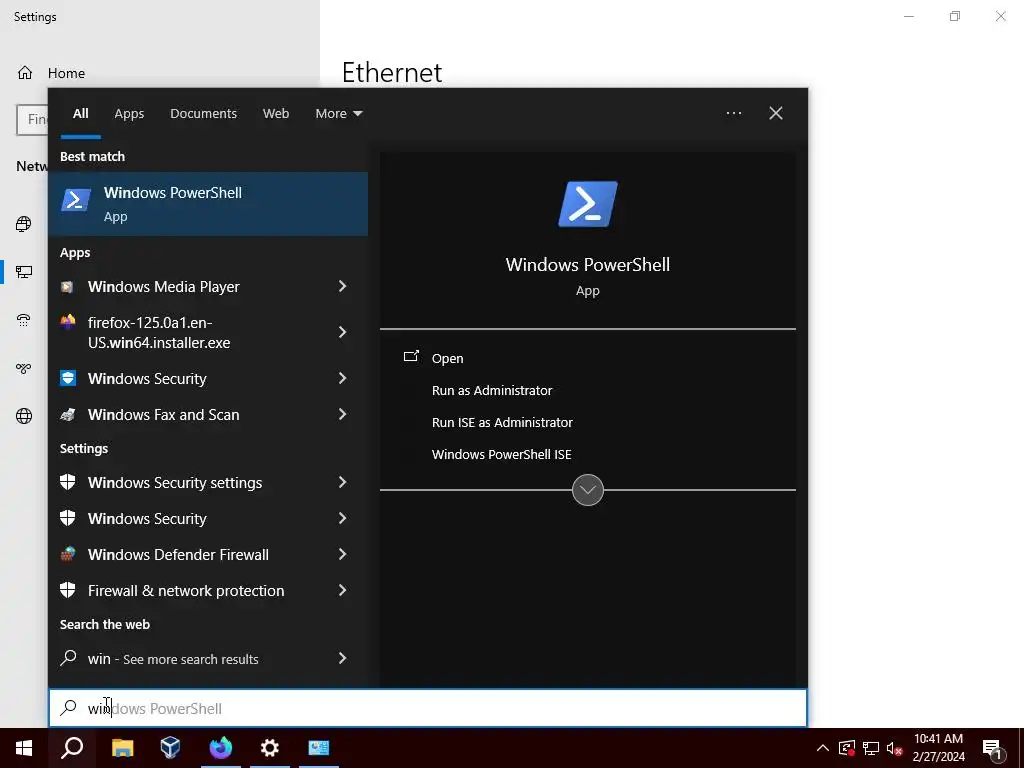Open File Explorer from the taskbar
Image resolution: width=1024 pixels, height=768 pixels.
[x=122, y=748]
